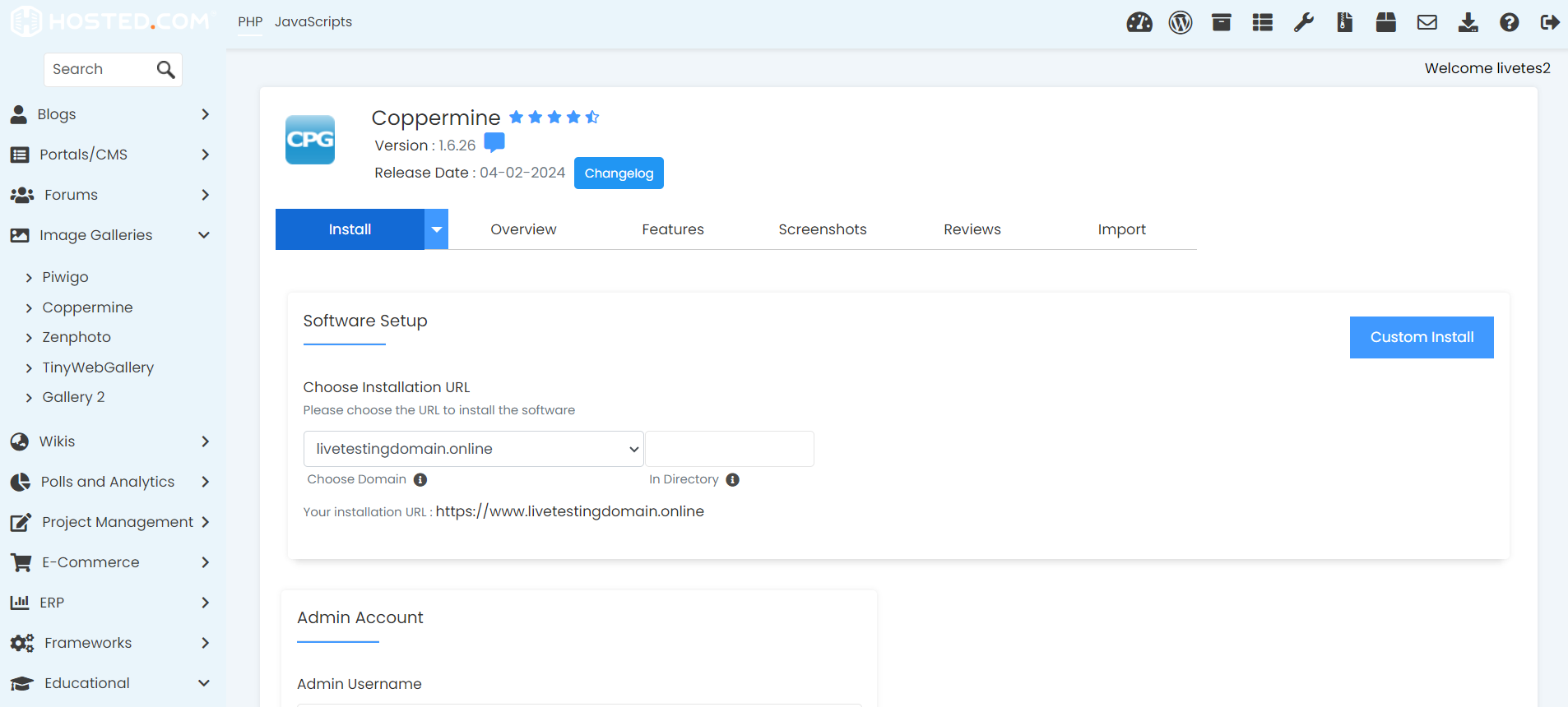Click the wrench settings icon
This screenshot has width=1568, height=707.
click(1304, 22)
